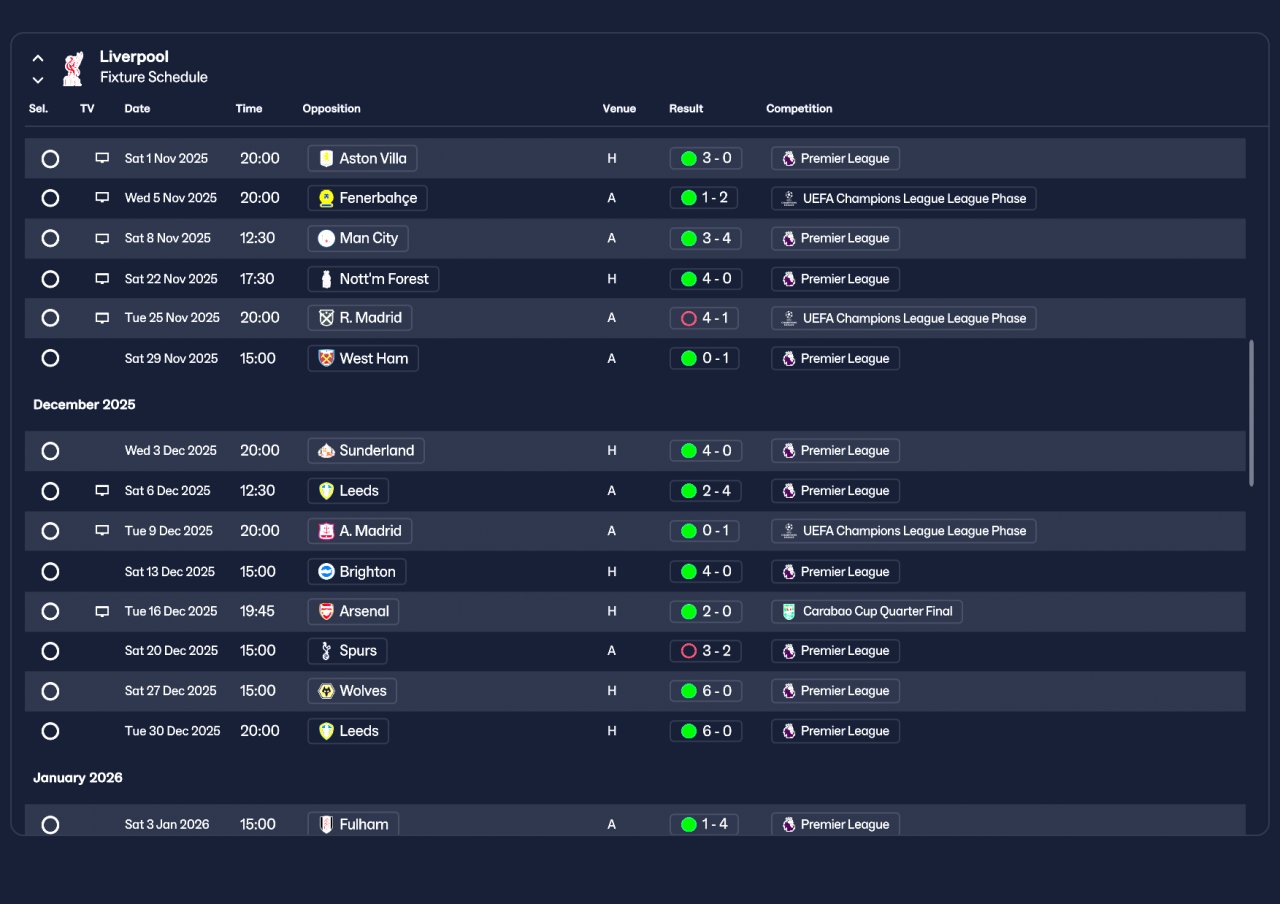The height and width of the screenshot is (904, 1280).
Task: Click the Man City club badge
Action: coord(326,238)
